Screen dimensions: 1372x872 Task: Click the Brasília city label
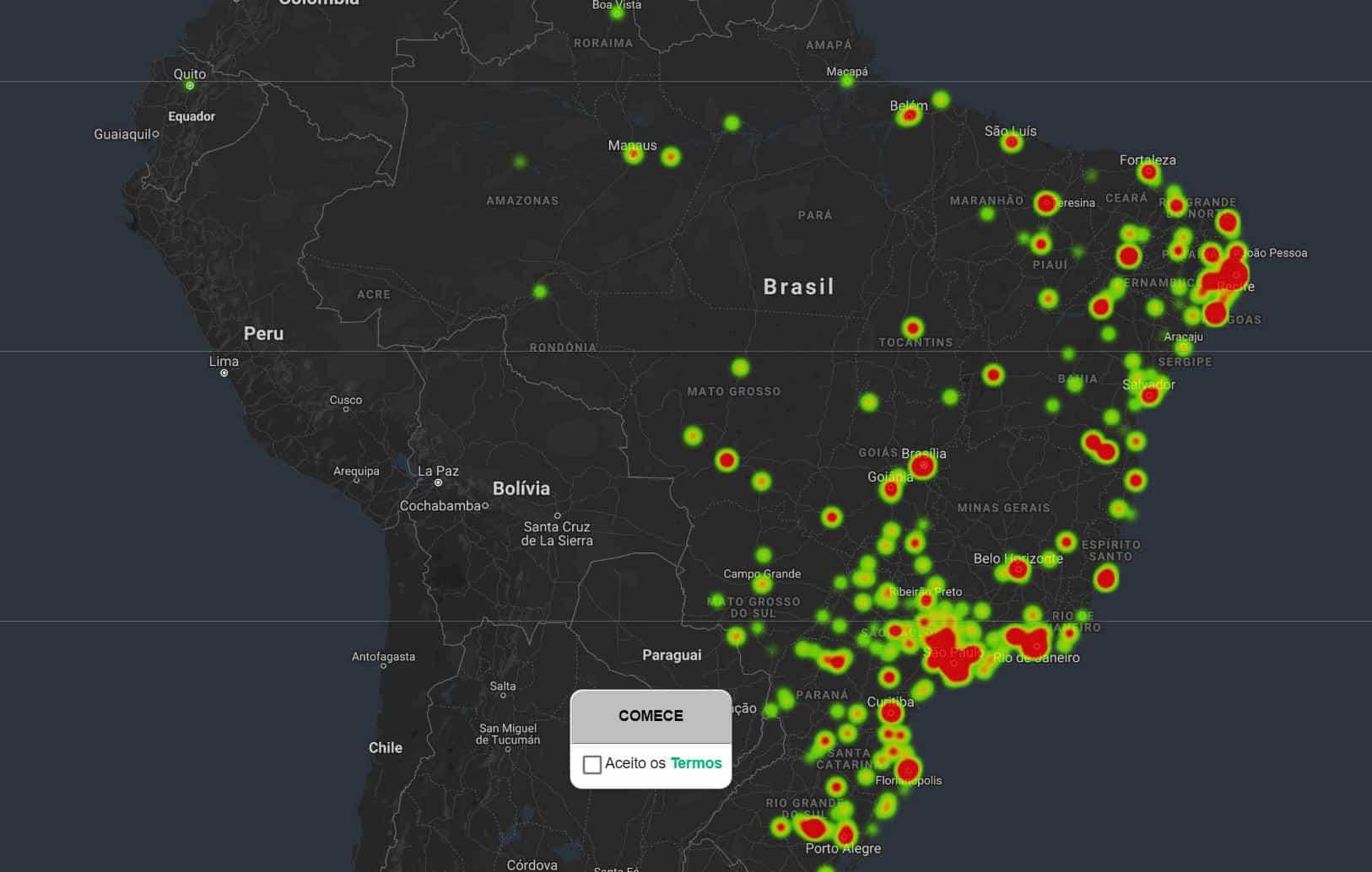923,453
